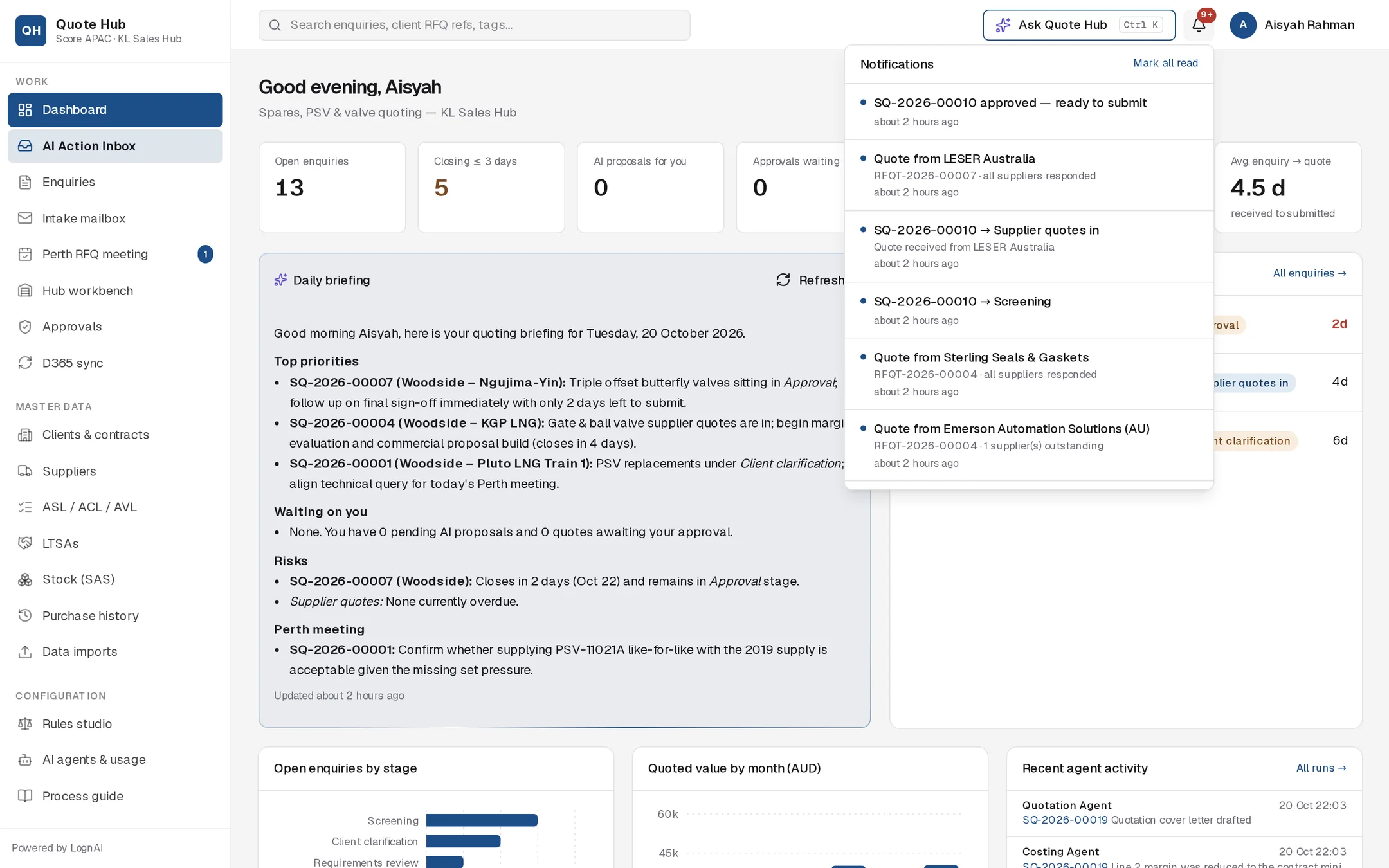The image size is (1389, 868).
Task: Click the AI Action Inbox tray icon
Action: point(25,146)
